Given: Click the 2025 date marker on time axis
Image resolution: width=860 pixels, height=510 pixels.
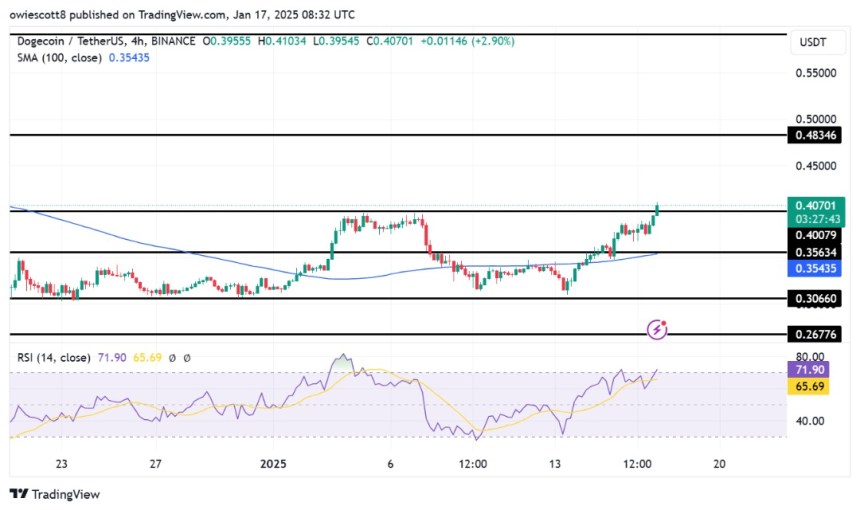Looking at the screenshot, I should click(273, 464).
